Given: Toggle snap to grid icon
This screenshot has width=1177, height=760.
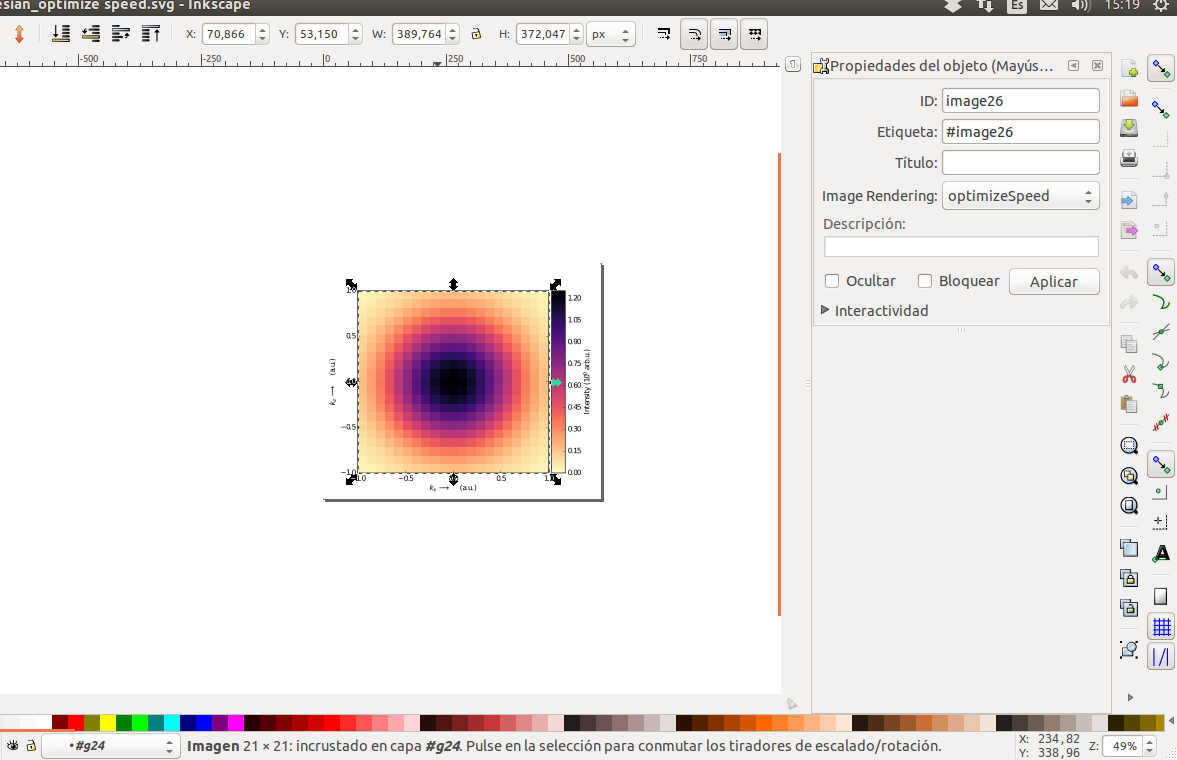Looking at the screenshot, I should pyautogui.click(x=1161, y=627).
